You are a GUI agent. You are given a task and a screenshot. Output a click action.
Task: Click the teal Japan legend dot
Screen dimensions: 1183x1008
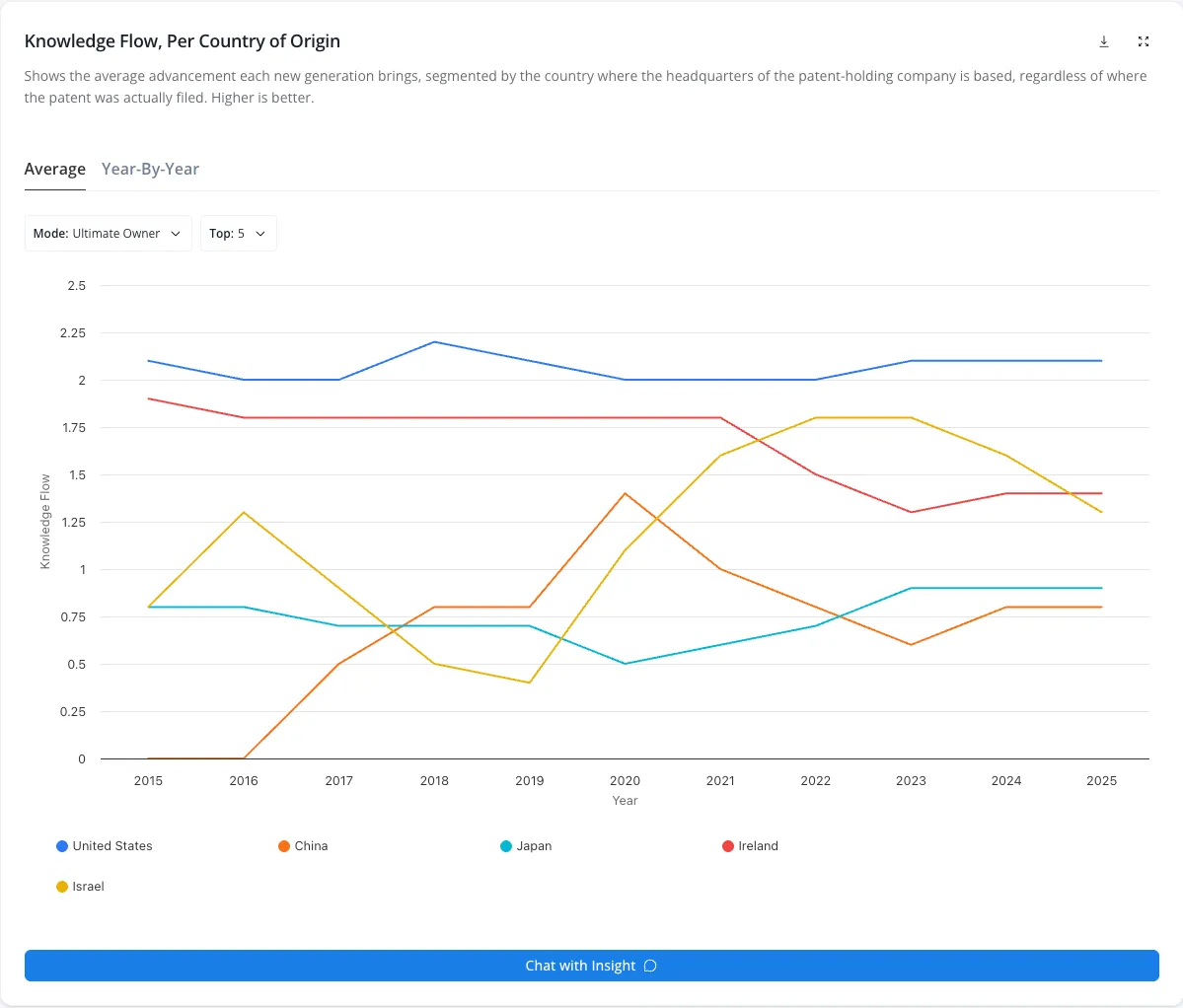pos(505,846)
